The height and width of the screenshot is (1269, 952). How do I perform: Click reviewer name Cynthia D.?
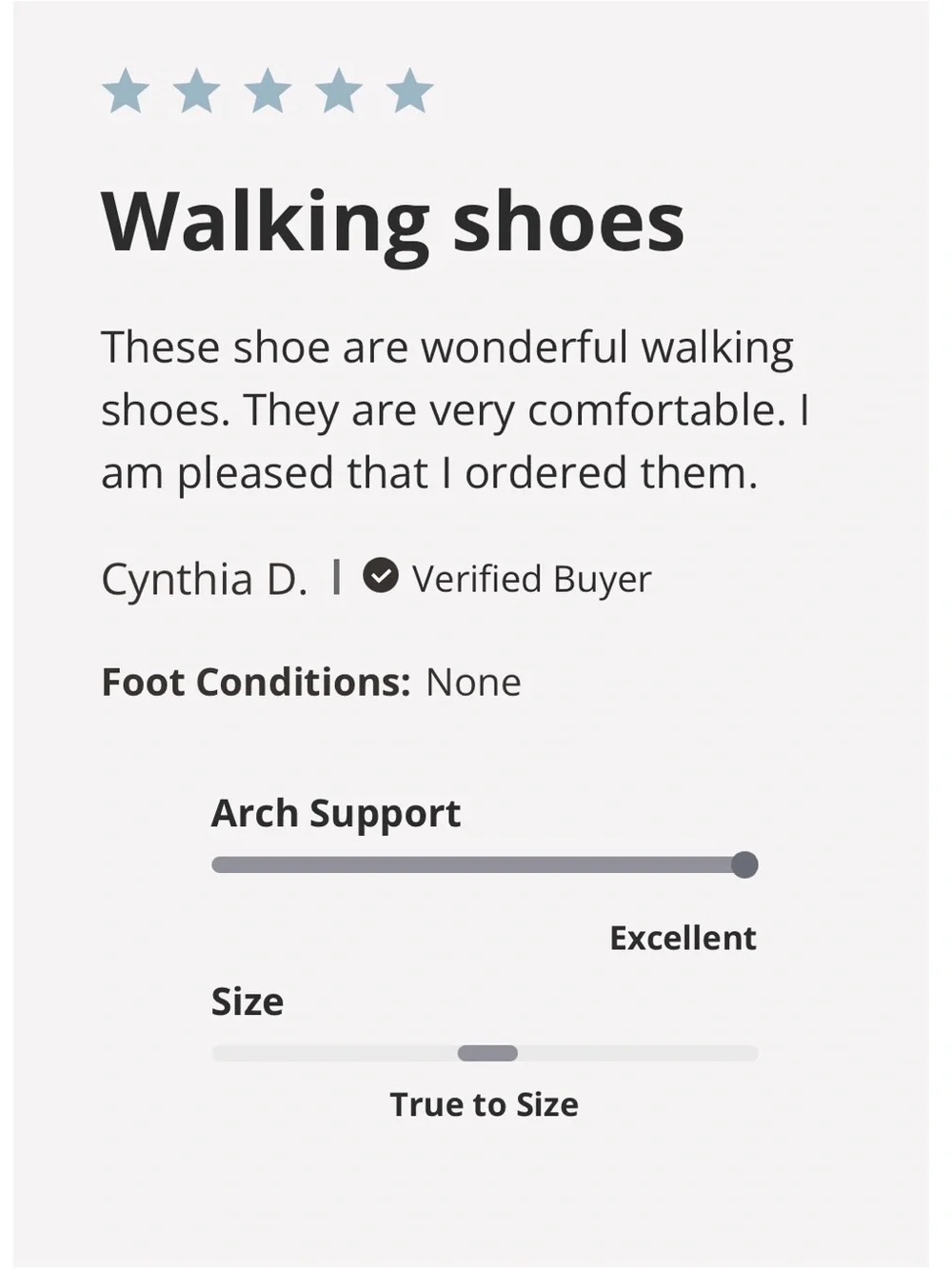205,579
